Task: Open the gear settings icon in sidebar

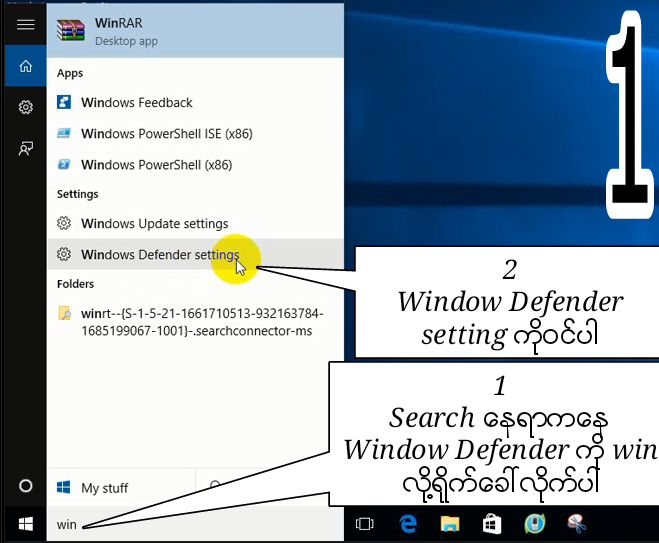Action: point(26,107)
